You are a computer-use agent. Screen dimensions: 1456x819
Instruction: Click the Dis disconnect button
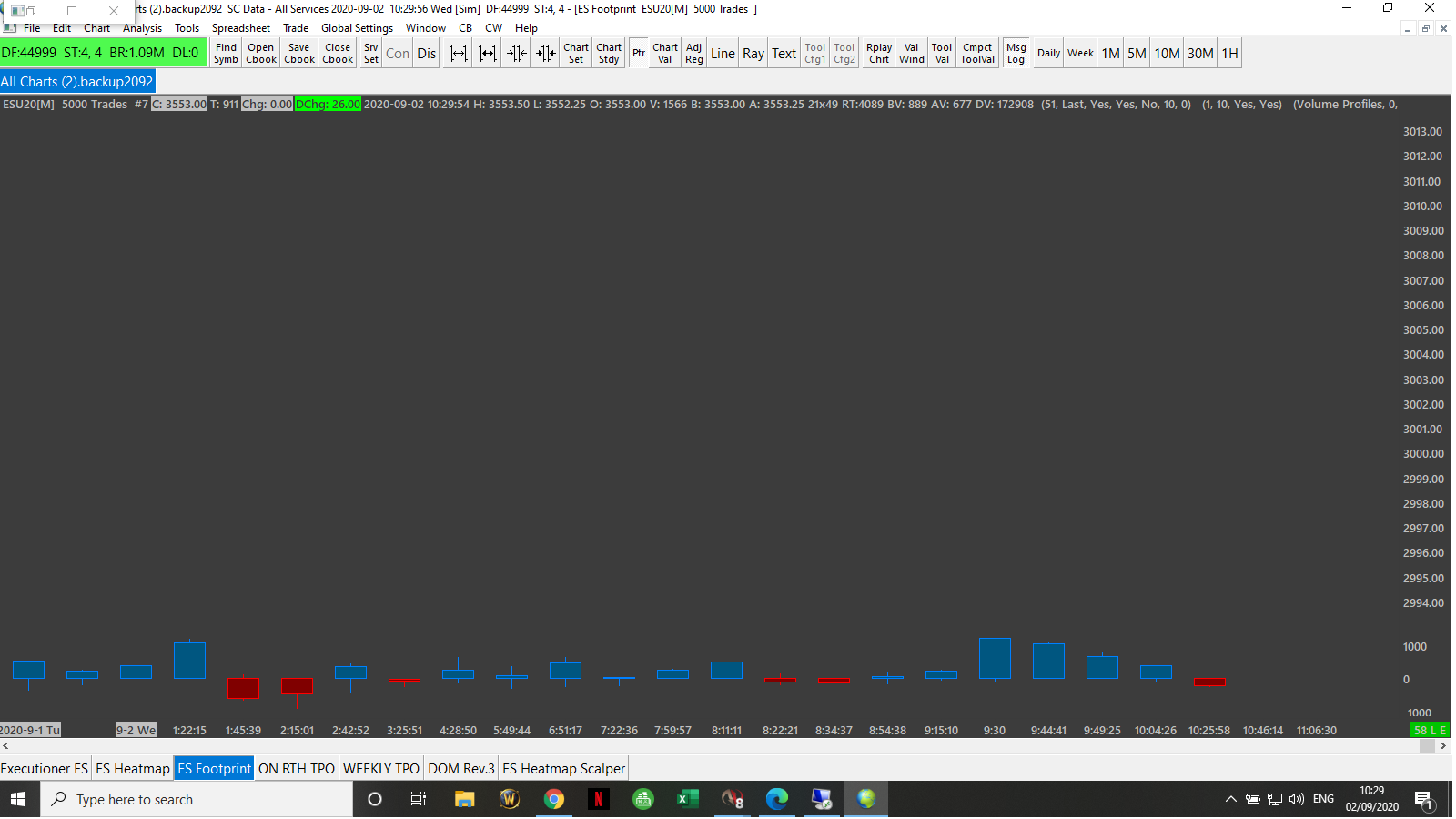427,54
